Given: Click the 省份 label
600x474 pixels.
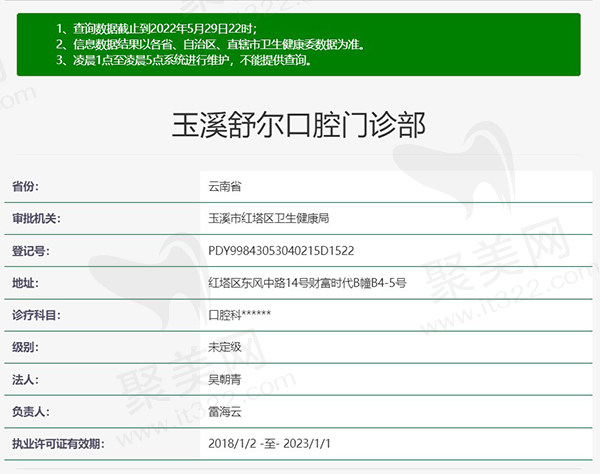Looking at the screenshot, I should [x=25, y=187].
